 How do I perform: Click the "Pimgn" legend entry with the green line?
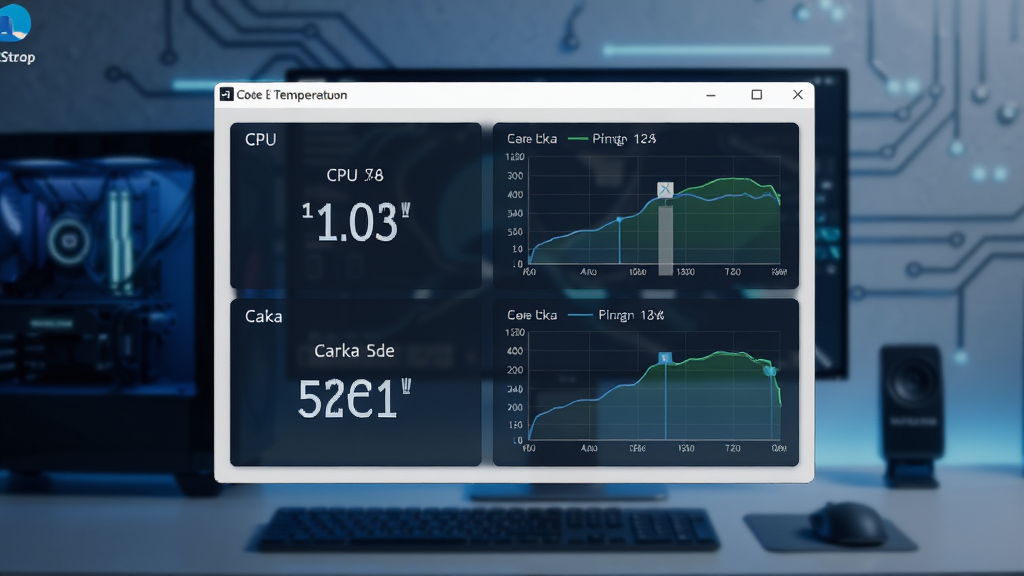tap(612, 138)
